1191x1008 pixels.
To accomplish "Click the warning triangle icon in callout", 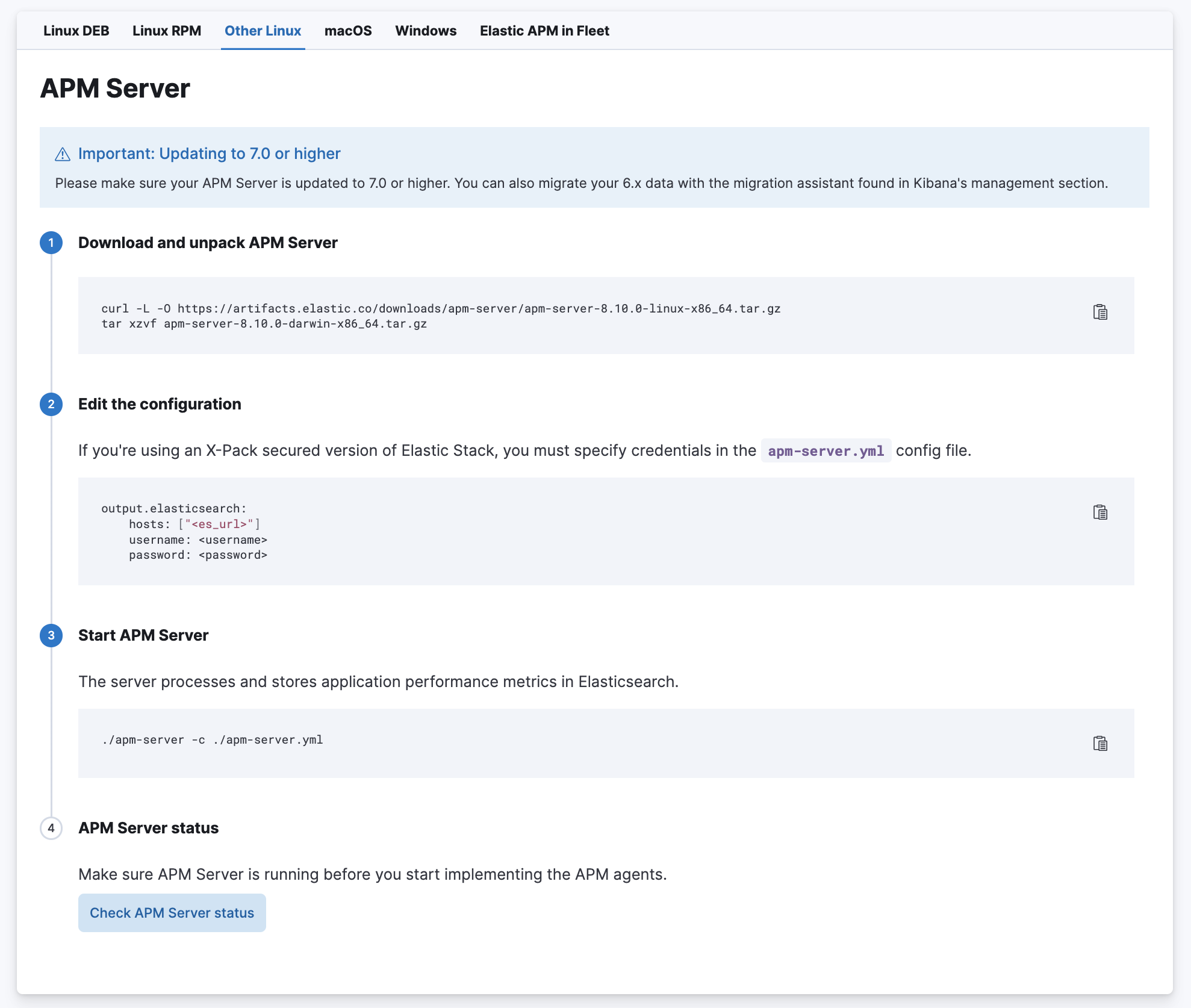I will 63,155.
